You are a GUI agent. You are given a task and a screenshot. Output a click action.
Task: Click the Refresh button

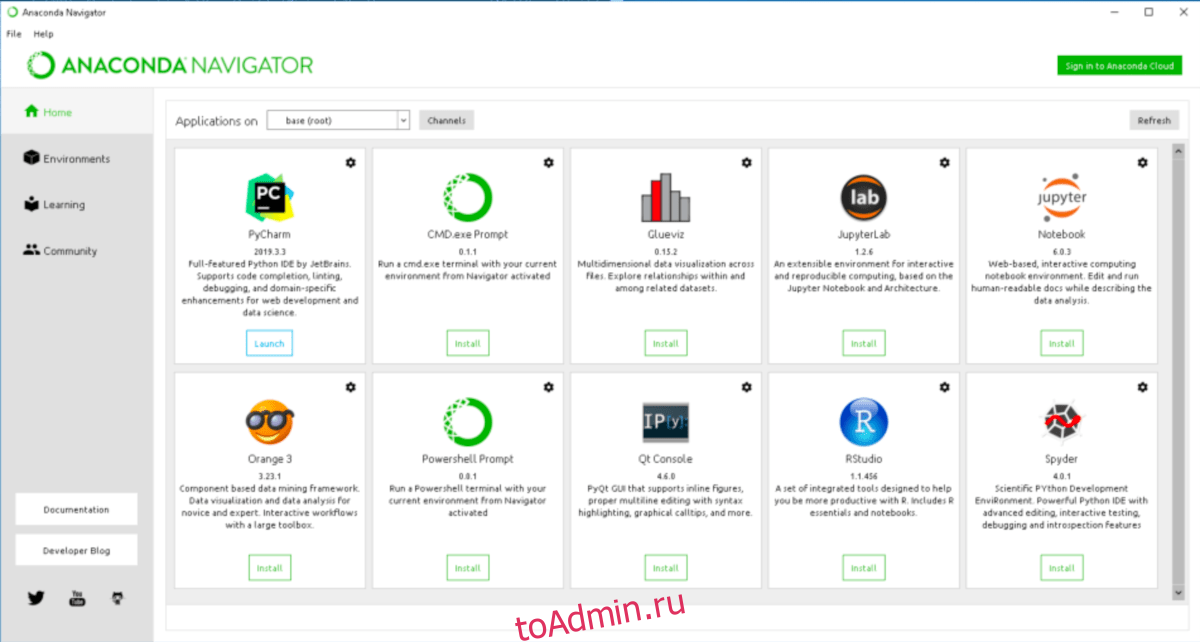pos(1153,120)
